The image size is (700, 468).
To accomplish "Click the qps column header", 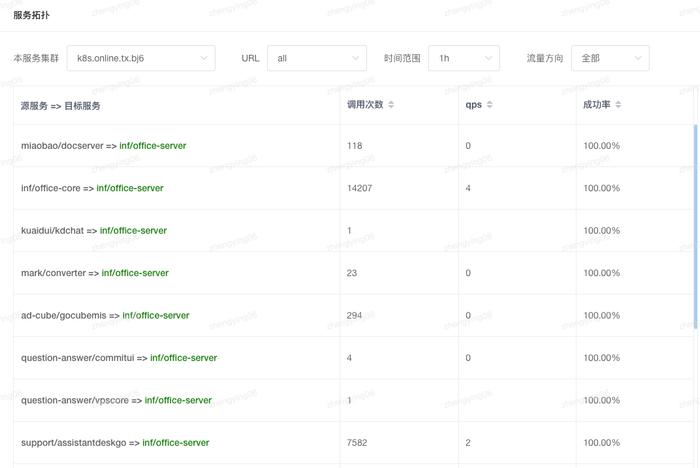I will click(473, 104).
